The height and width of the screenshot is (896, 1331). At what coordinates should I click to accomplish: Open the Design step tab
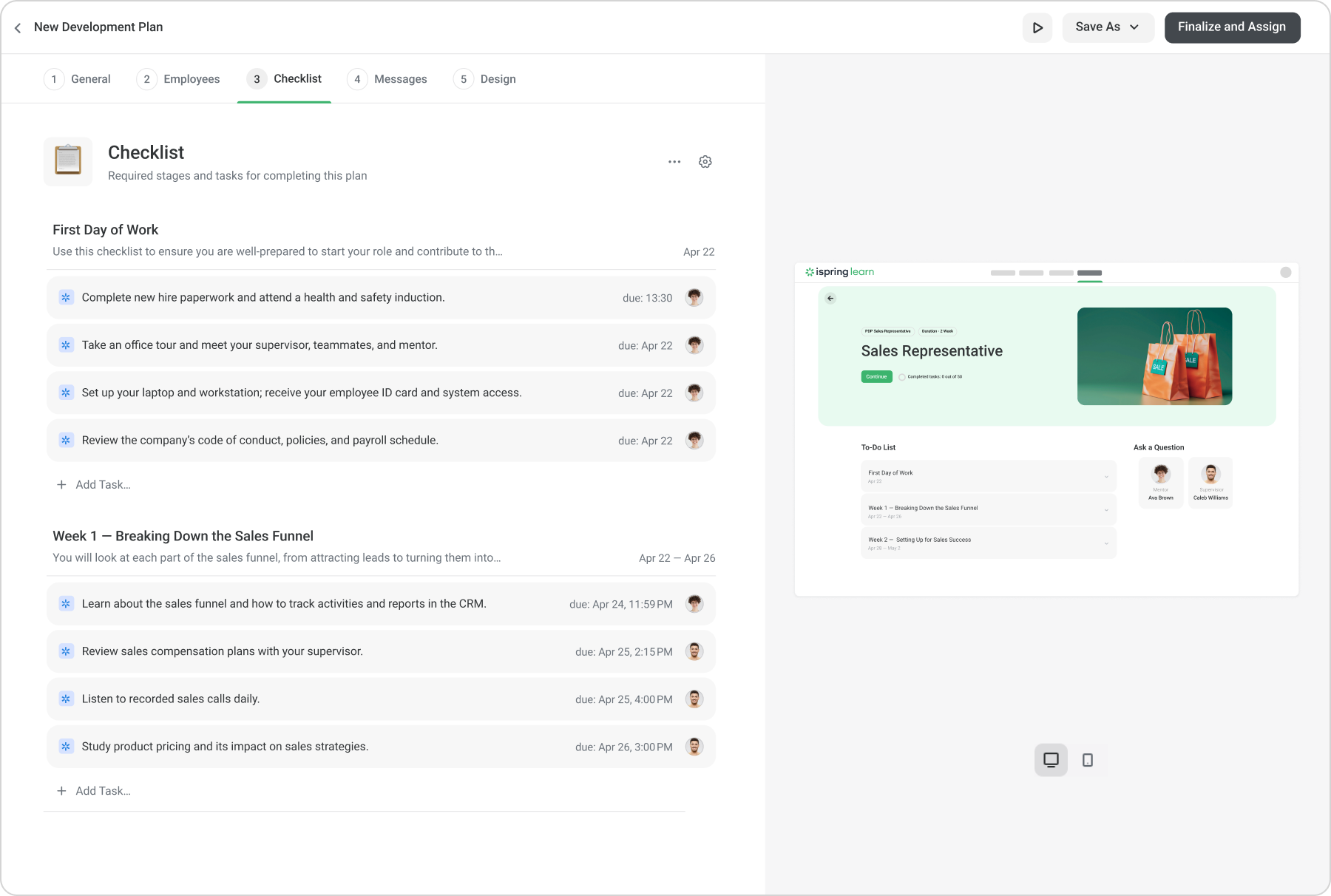[x=497, y=79]
